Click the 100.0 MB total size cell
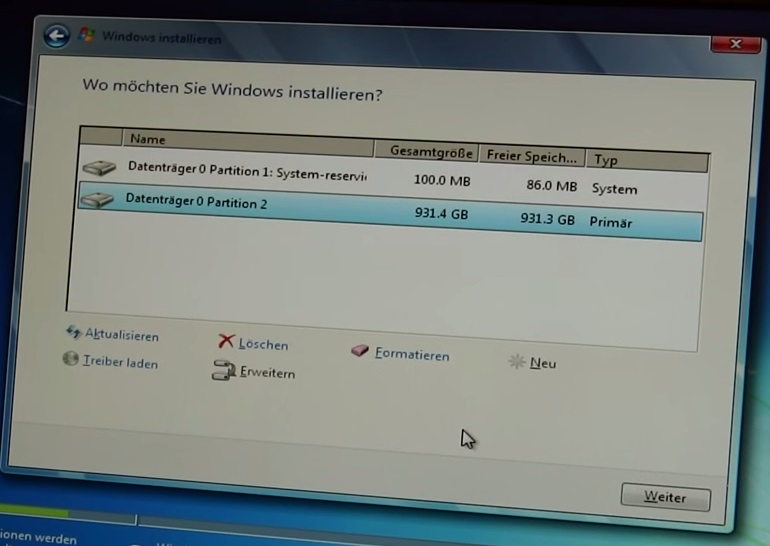 pos(442,180)
